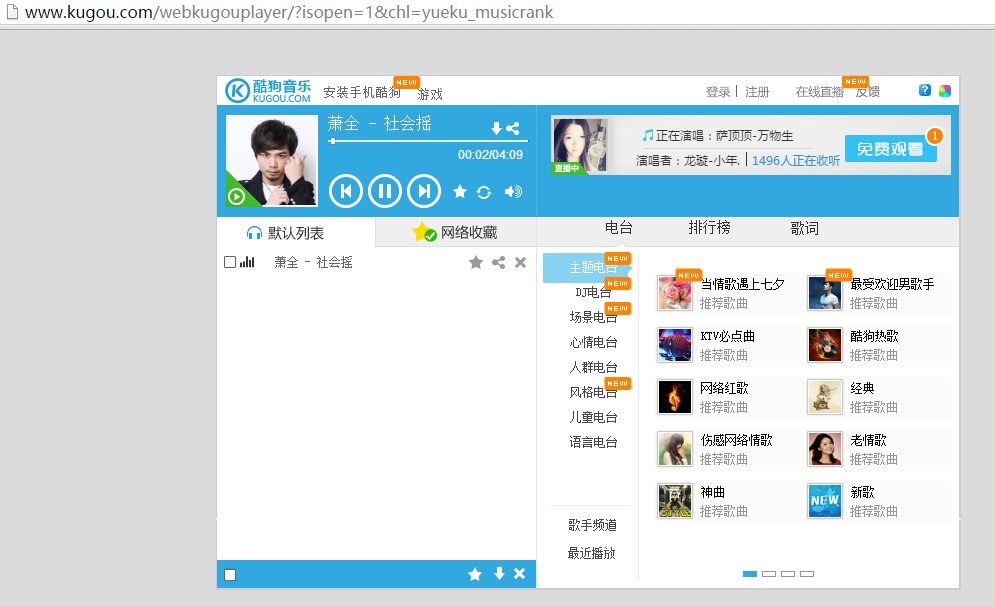Open the 排行榜 tab
This screenshot has width=995, height=607.
point(709,227)
